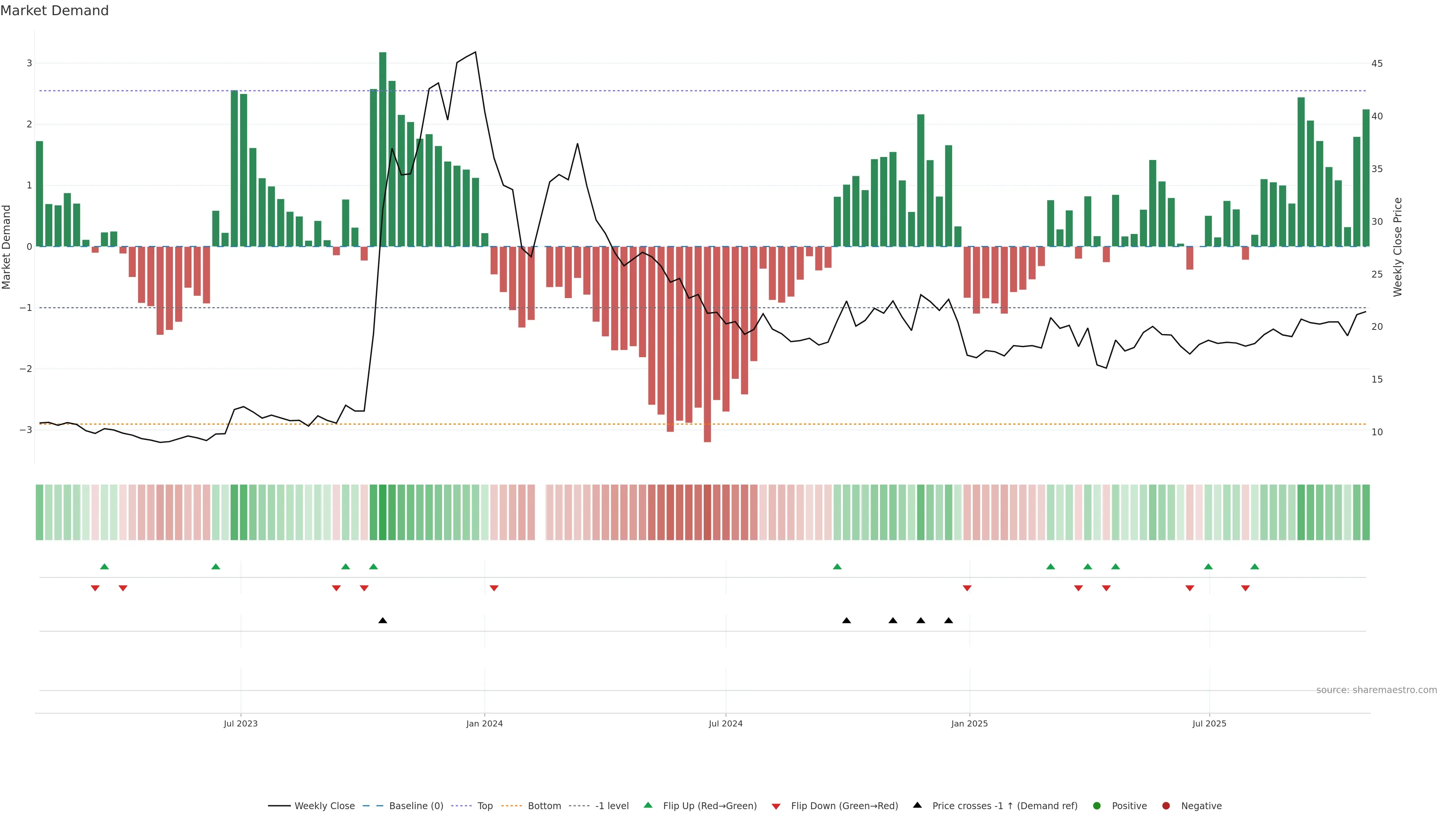Click the red Flip Down triangle legend icon

tap(776, 806)
